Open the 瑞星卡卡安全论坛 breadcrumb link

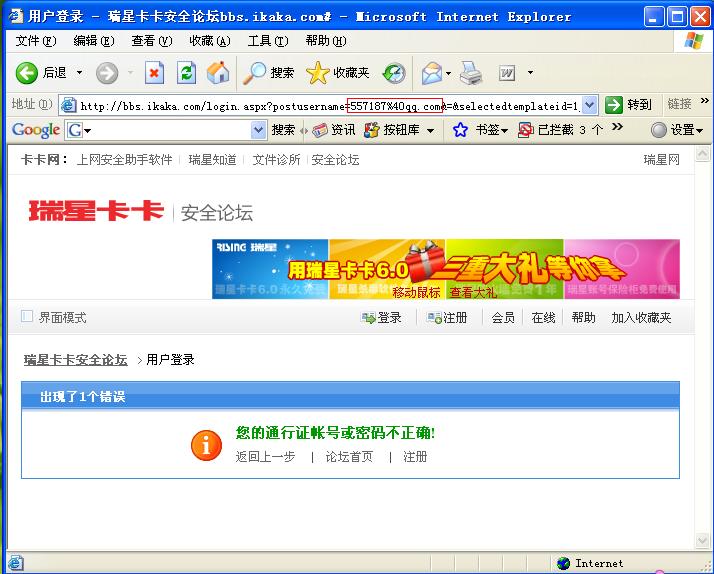[76, 360]
